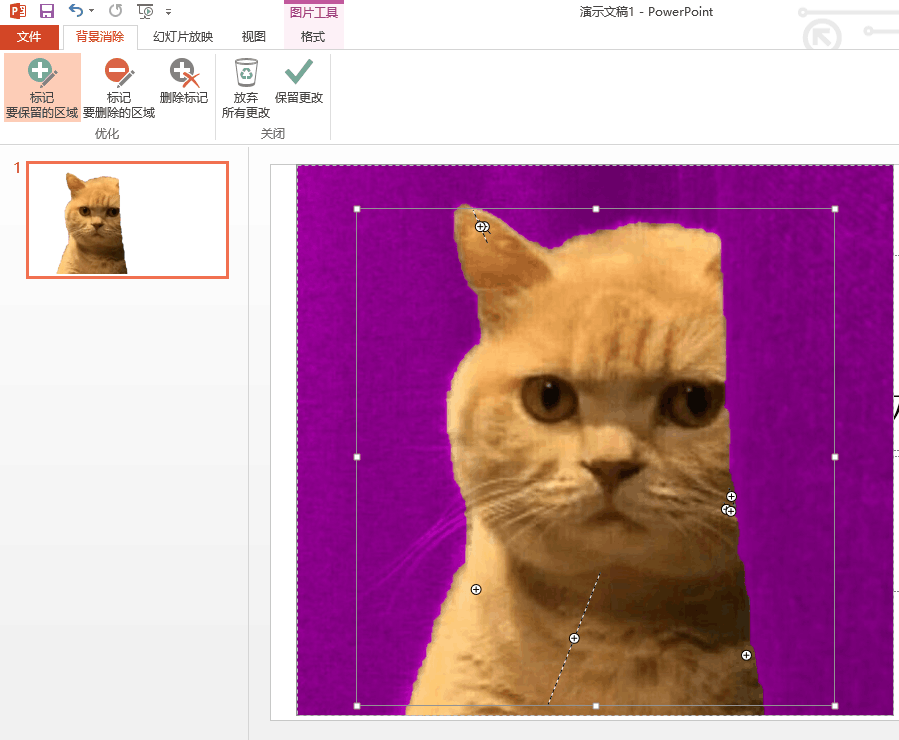899x740 pixels.
Task: Select Mark Areas to Keep tool (标记要保留的区域)
Action: (42, 88)
